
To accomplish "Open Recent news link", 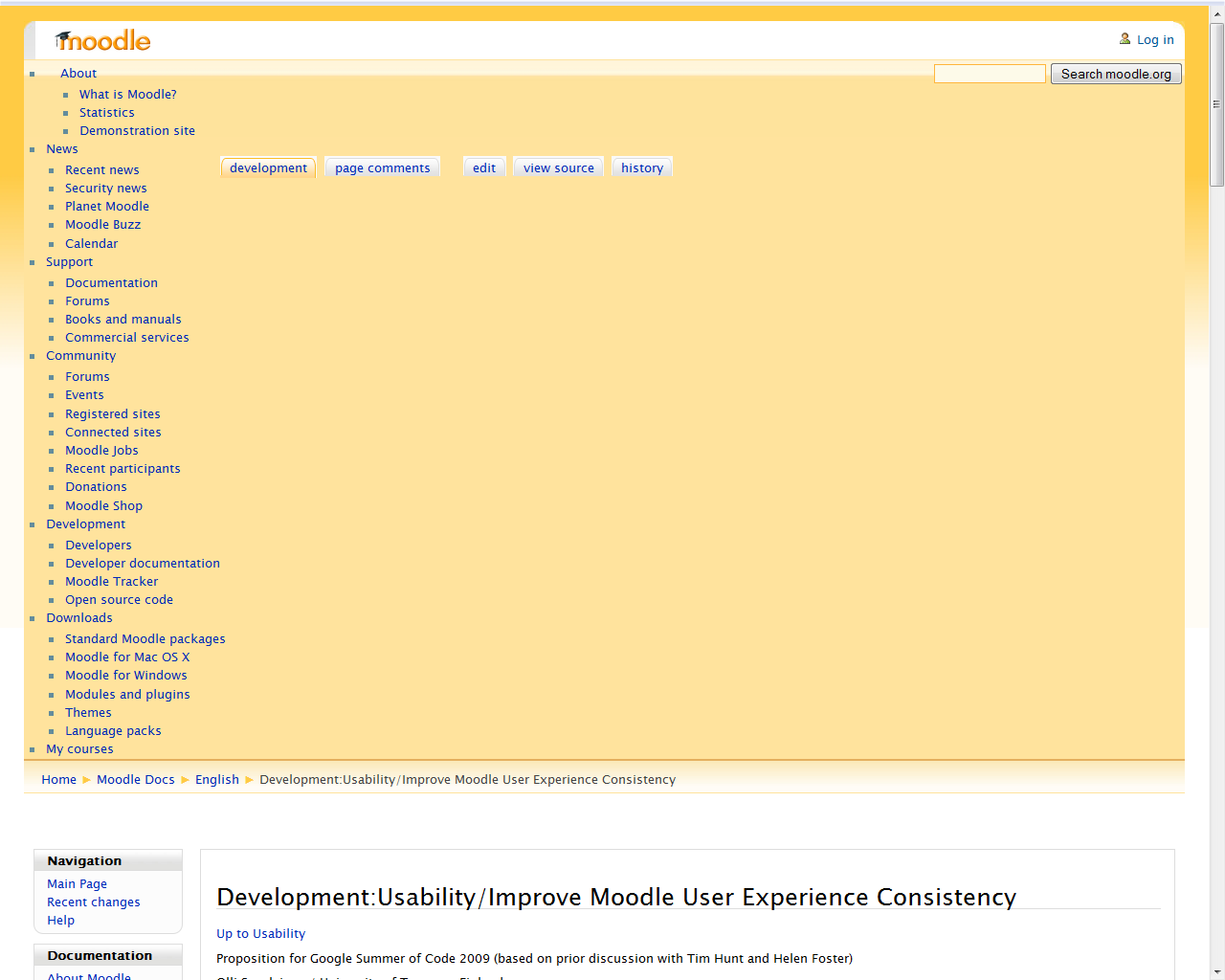I will point(102,170).
